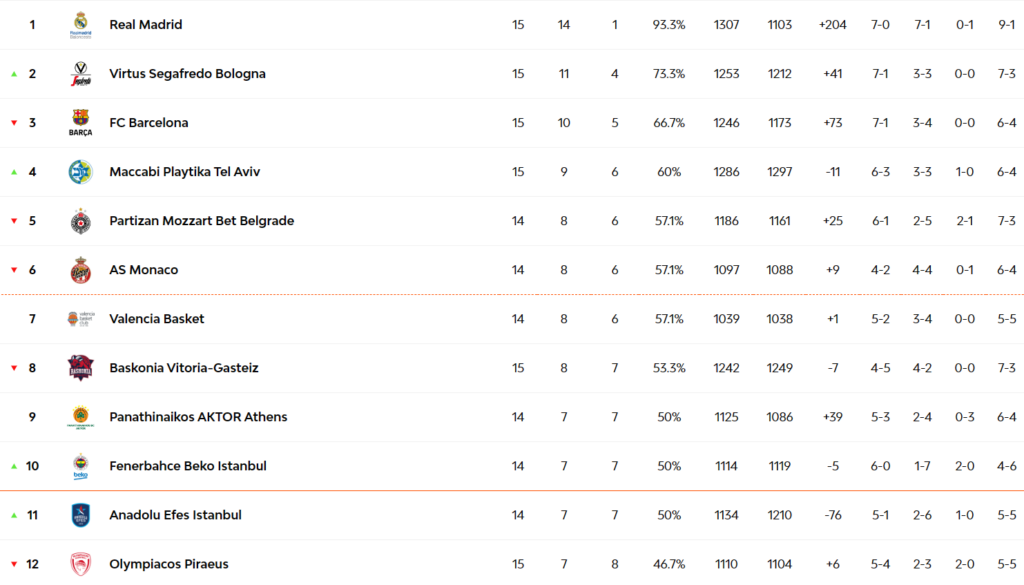Viewport: 1024px width, 585px height.
Task: Open Panathinaikos AKTOR Athens team page
Action: 198,416
